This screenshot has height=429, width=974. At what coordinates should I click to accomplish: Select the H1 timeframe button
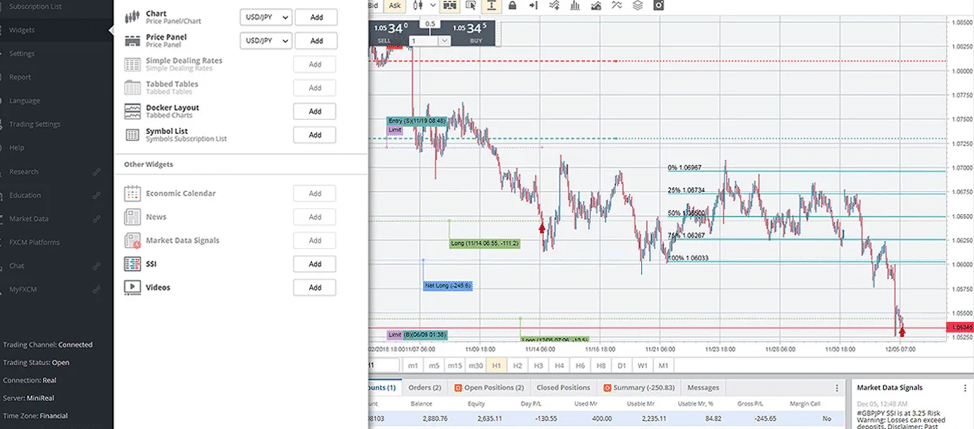coord(496,366)
